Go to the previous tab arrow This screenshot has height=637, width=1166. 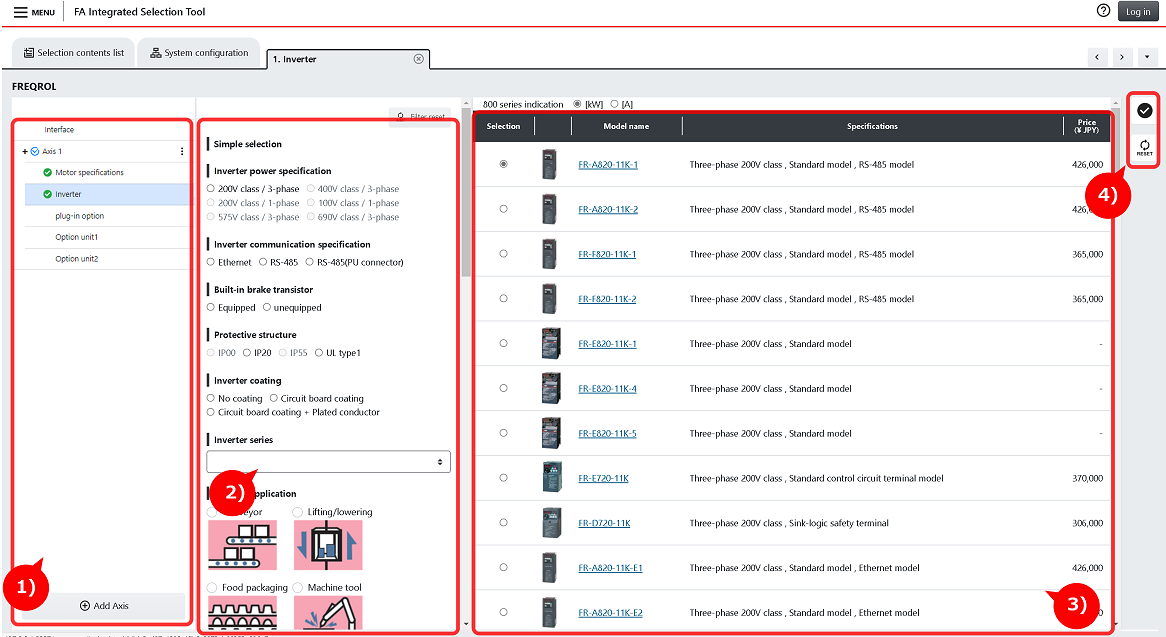click(1097, 56)
